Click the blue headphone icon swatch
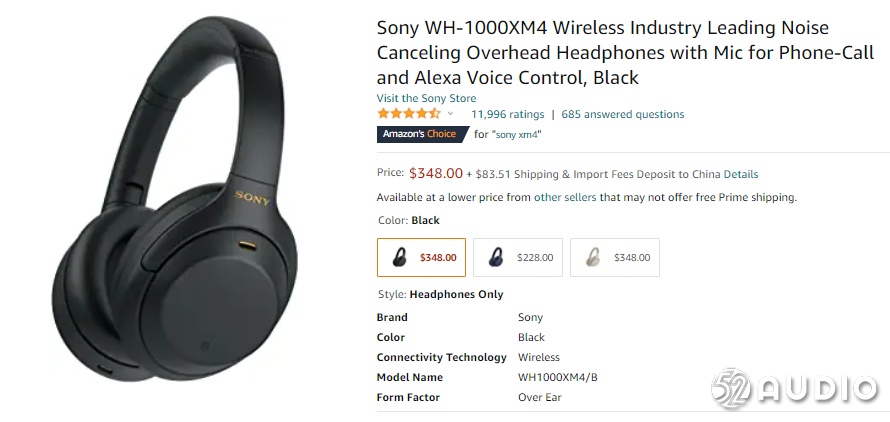The height and width of the screenshot is (422, 890). click(x=495, y=257)
